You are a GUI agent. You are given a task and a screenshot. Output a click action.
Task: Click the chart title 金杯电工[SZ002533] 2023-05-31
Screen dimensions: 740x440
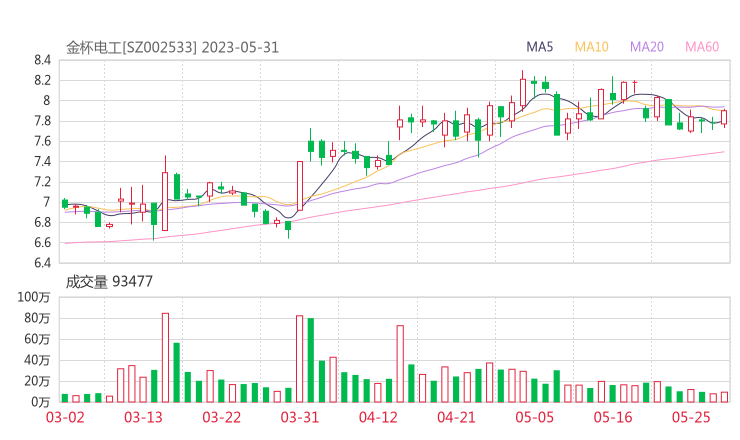(172, 48)
